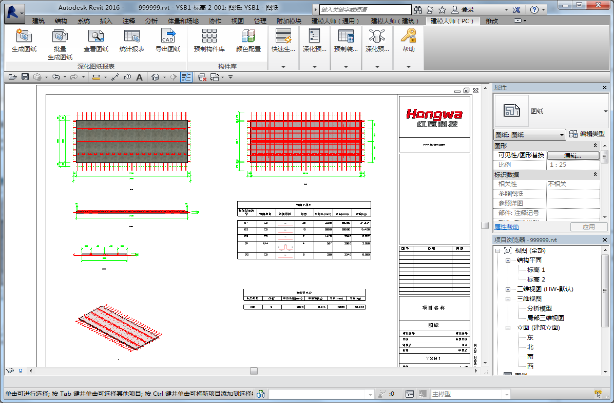Collapse the 标识数据 section in Properties

595,174
